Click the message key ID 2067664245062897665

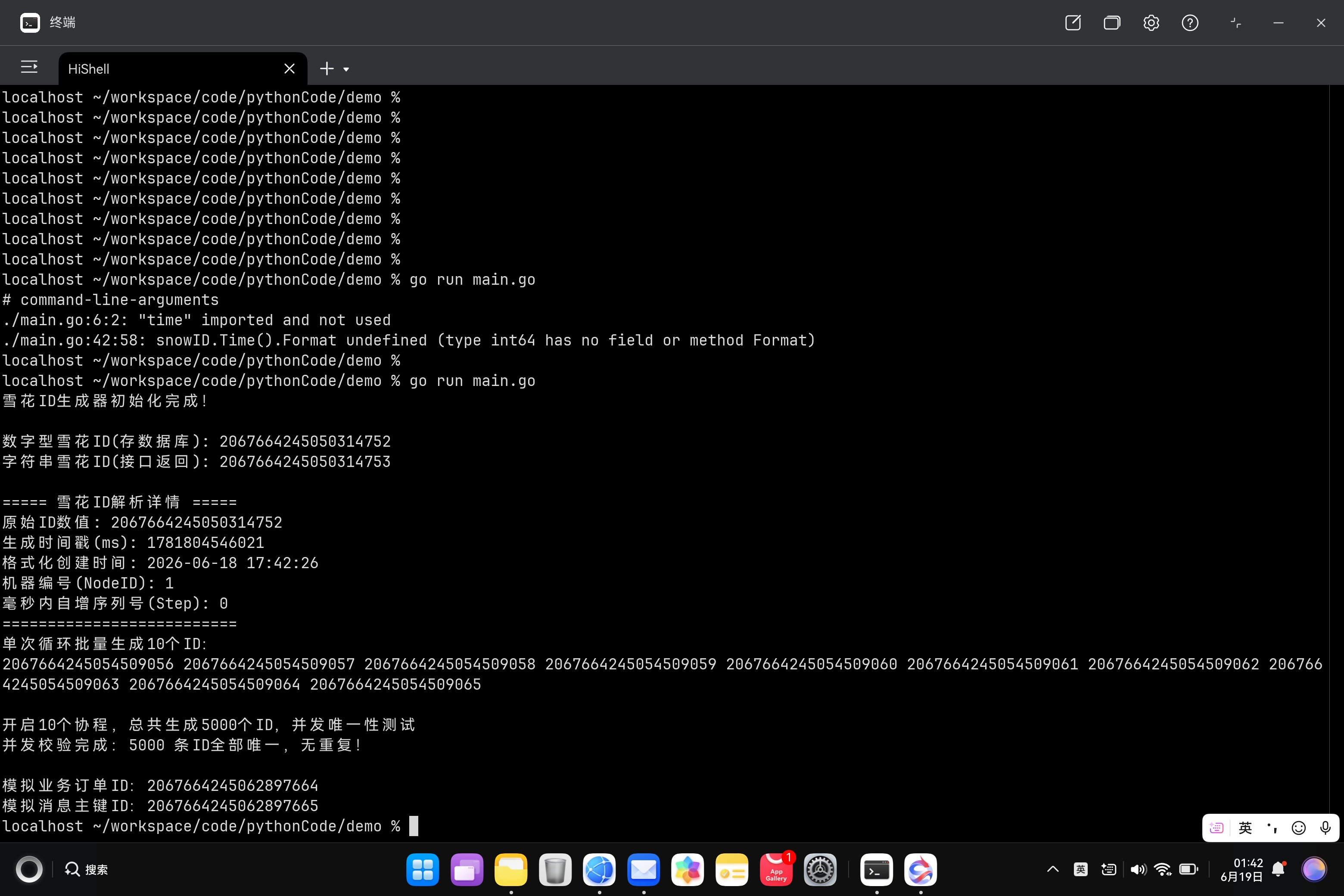point(233,806)
